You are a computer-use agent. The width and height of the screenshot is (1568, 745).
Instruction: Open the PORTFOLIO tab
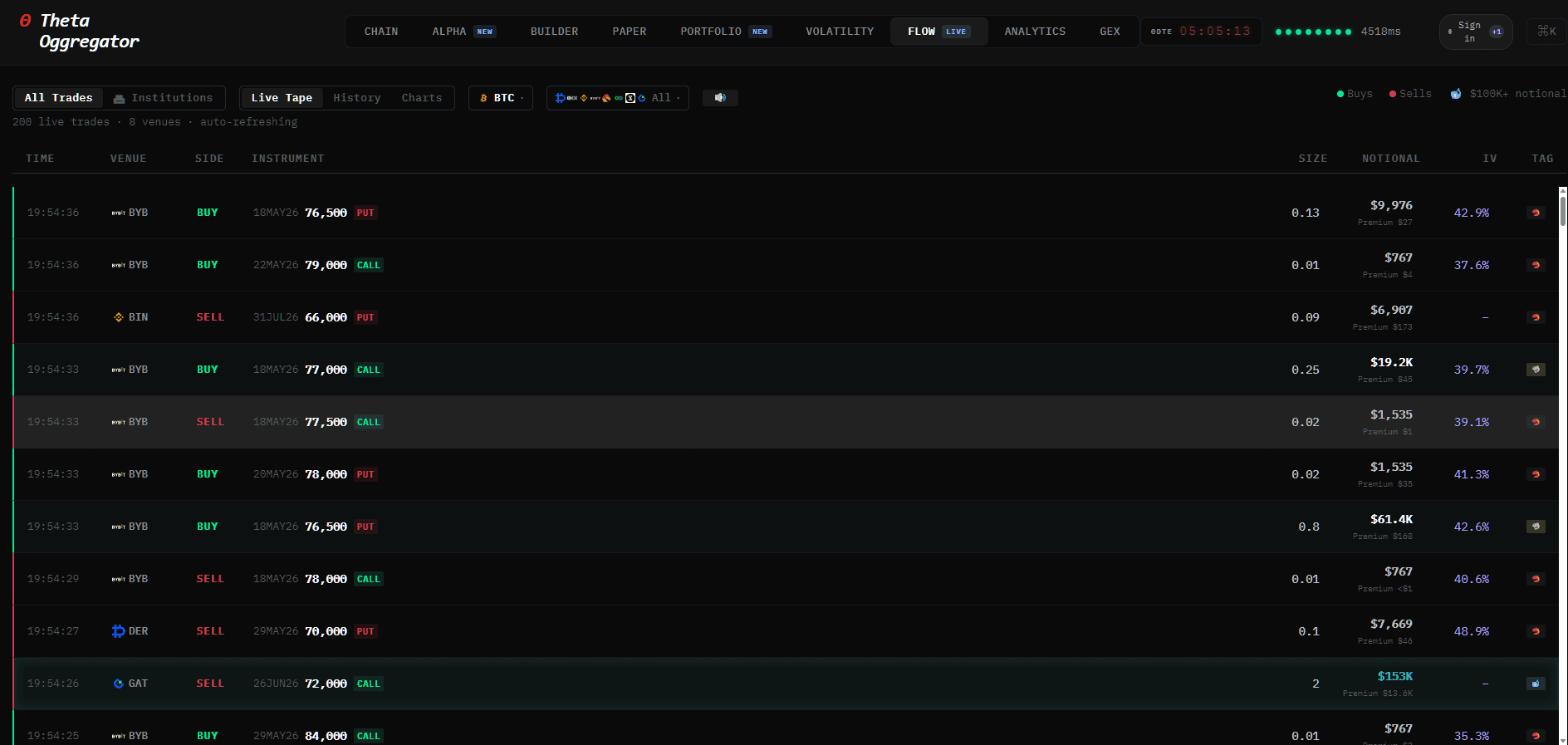pos(726,32)
